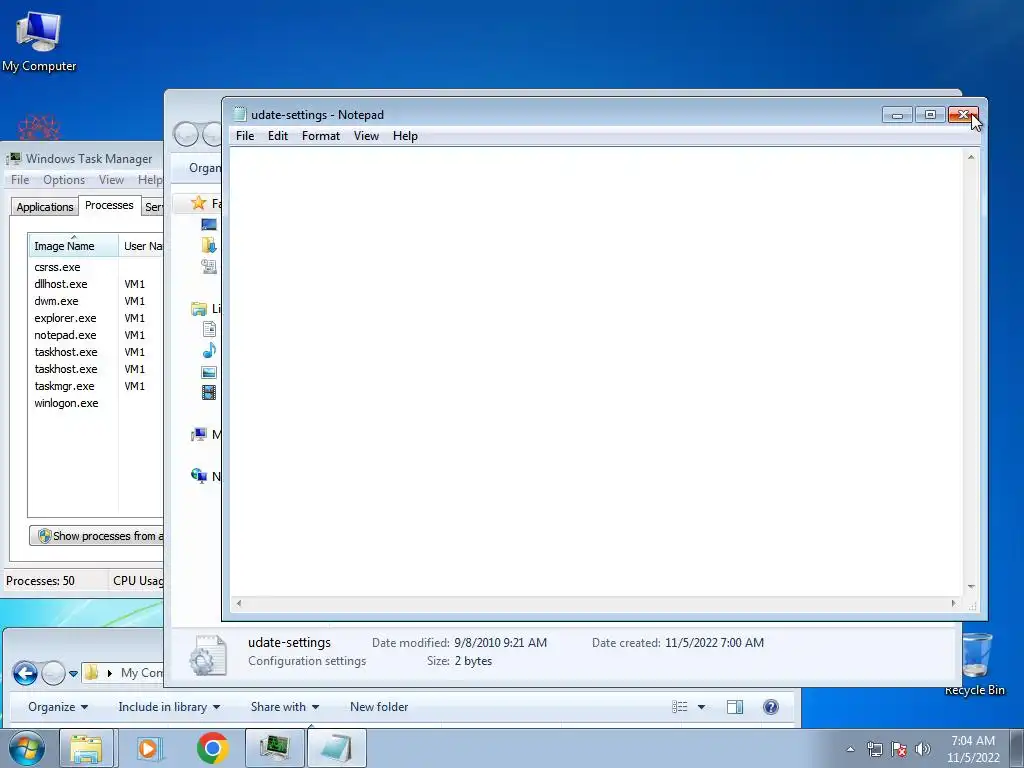Open the Action Center flag tray icon
Image resolution: width=1024 pixels, height=768 pixels.
point(899,748)
